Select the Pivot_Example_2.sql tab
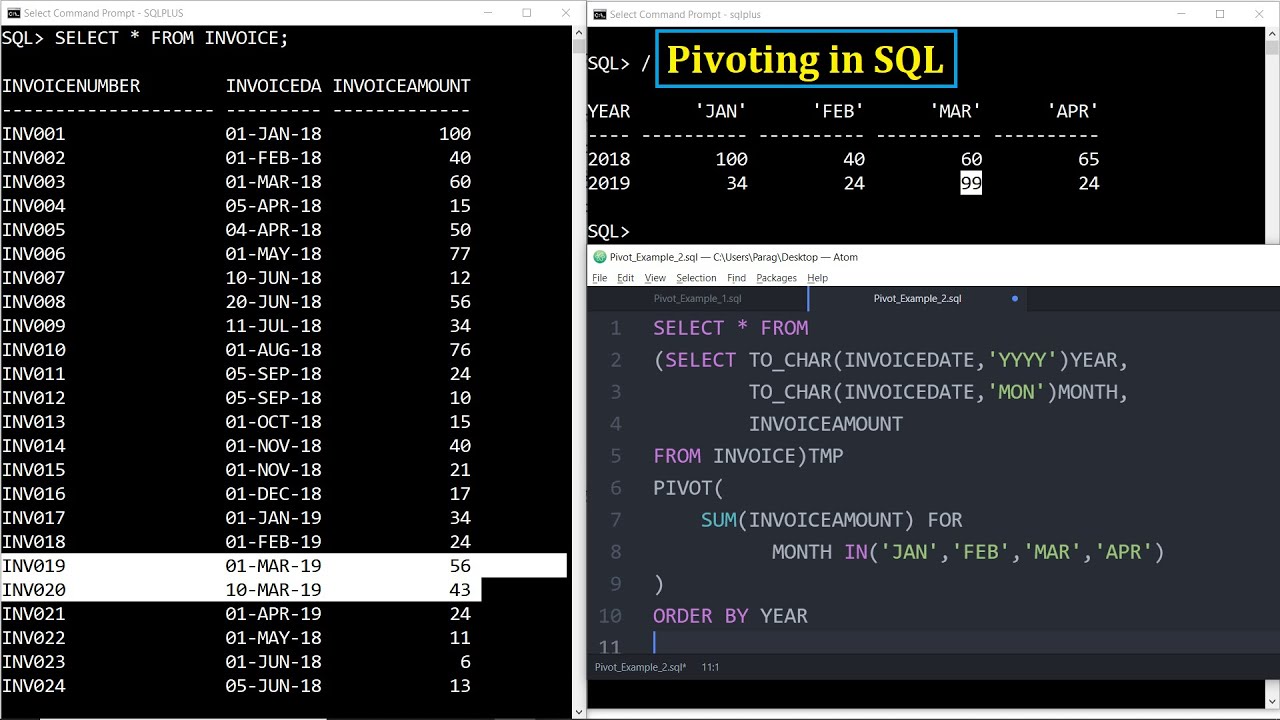 click(917, 298)
